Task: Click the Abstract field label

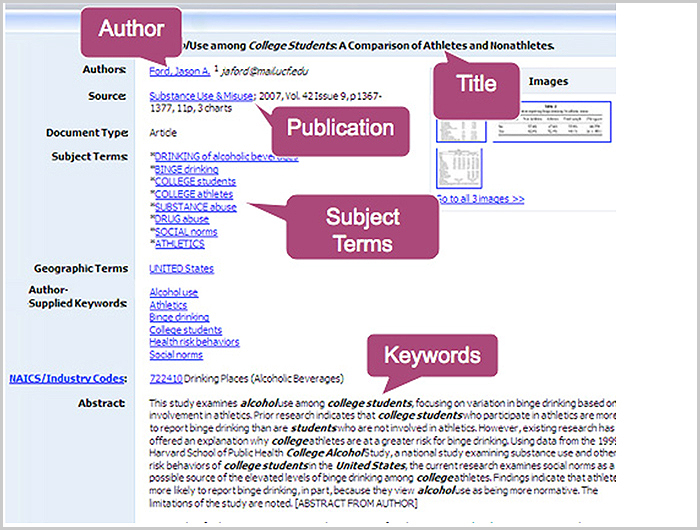Action: [x=102, y=403]
